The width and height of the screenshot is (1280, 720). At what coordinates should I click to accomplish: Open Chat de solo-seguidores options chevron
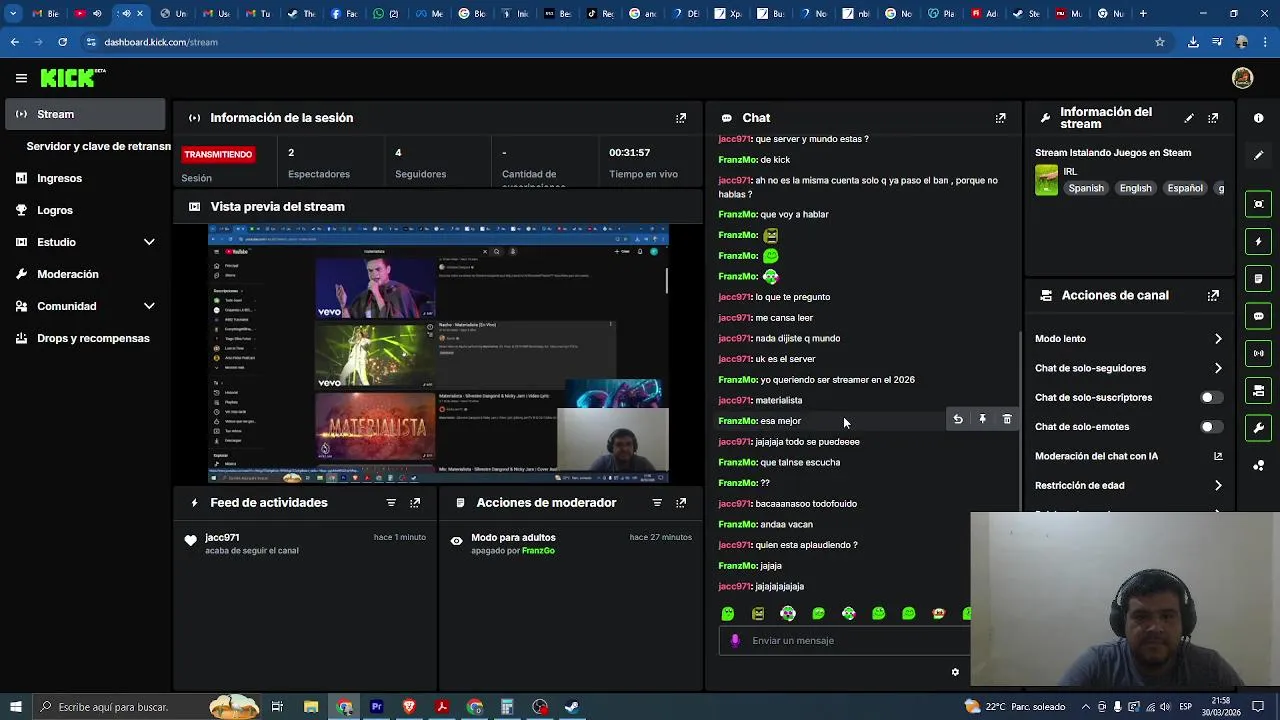click(x=1218, y=368)
